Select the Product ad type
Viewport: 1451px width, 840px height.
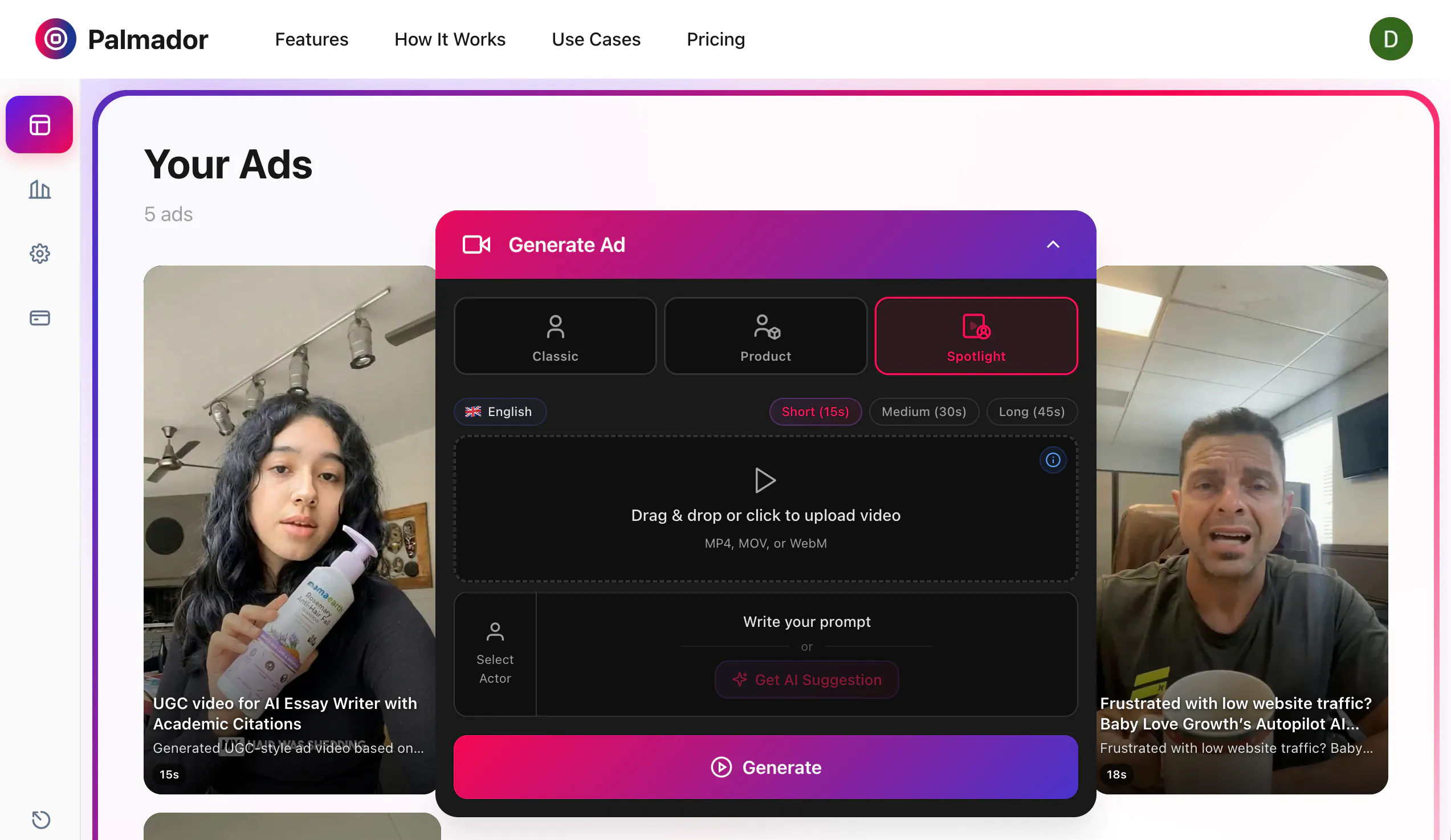pos(766,336)
